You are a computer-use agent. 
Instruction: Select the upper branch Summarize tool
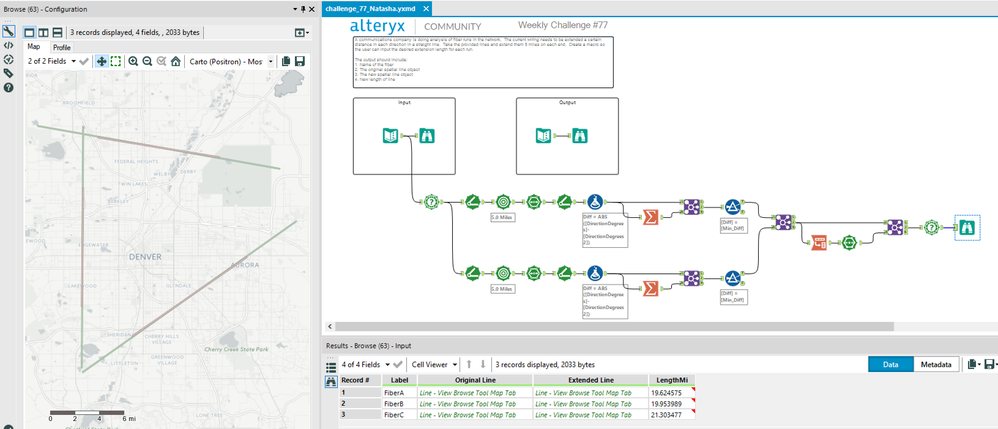[x=650, y=216]
